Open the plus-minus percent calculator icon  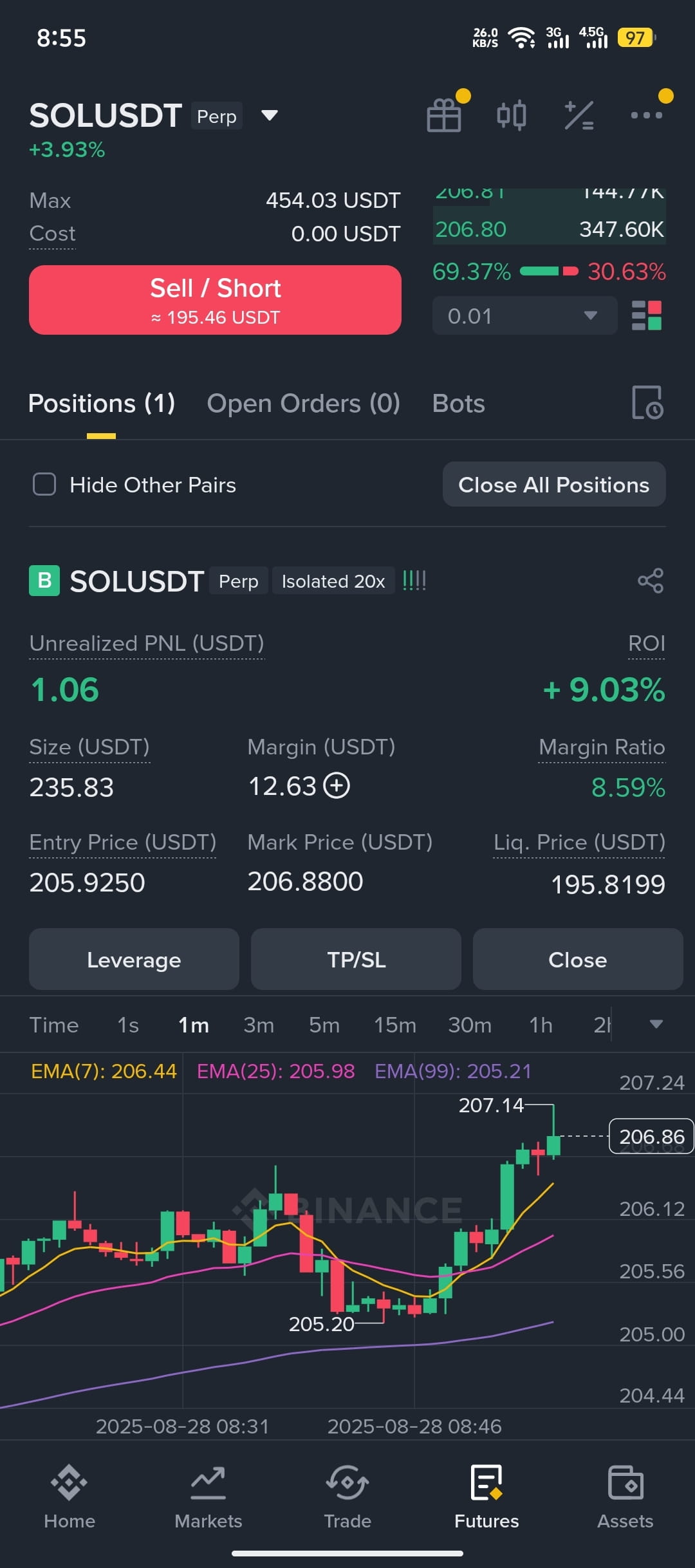(x=579, y=115)
